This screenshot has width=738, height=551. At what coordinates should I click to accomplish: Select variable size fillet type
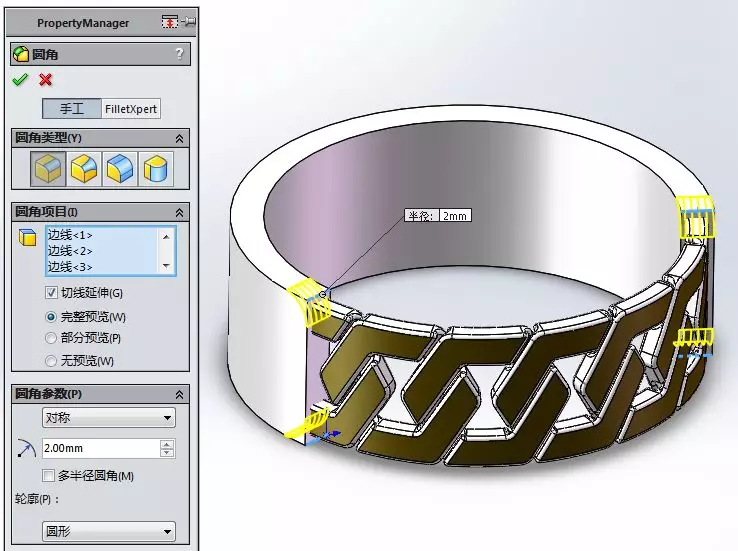pyautogui.click(x=84, y=169)
